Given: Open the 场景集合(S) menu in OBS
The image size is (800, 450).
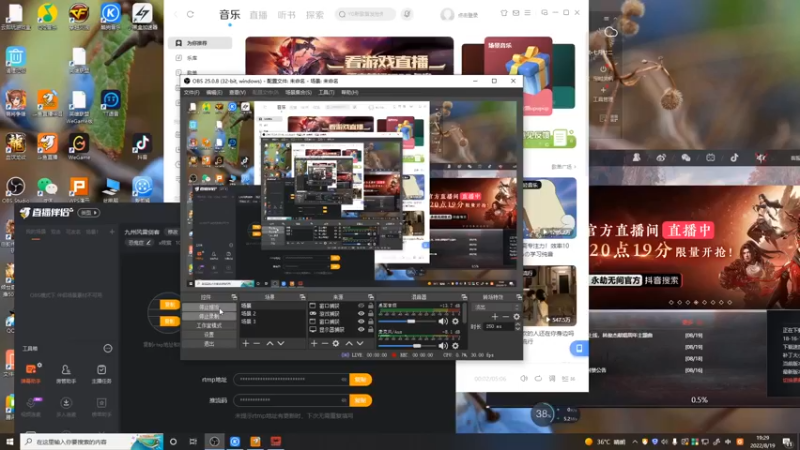Looking at the screenshot, I should point(298,92).
